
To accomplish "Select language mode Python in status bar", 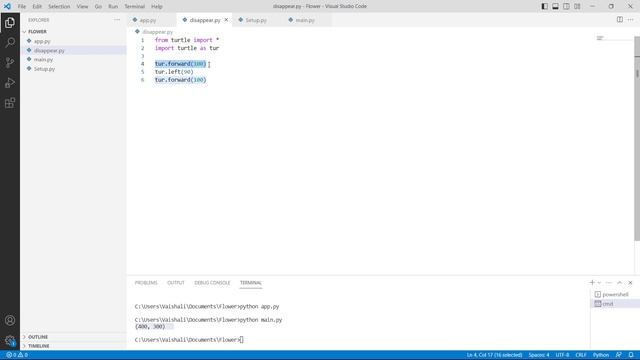I will (x=600, y=355).
